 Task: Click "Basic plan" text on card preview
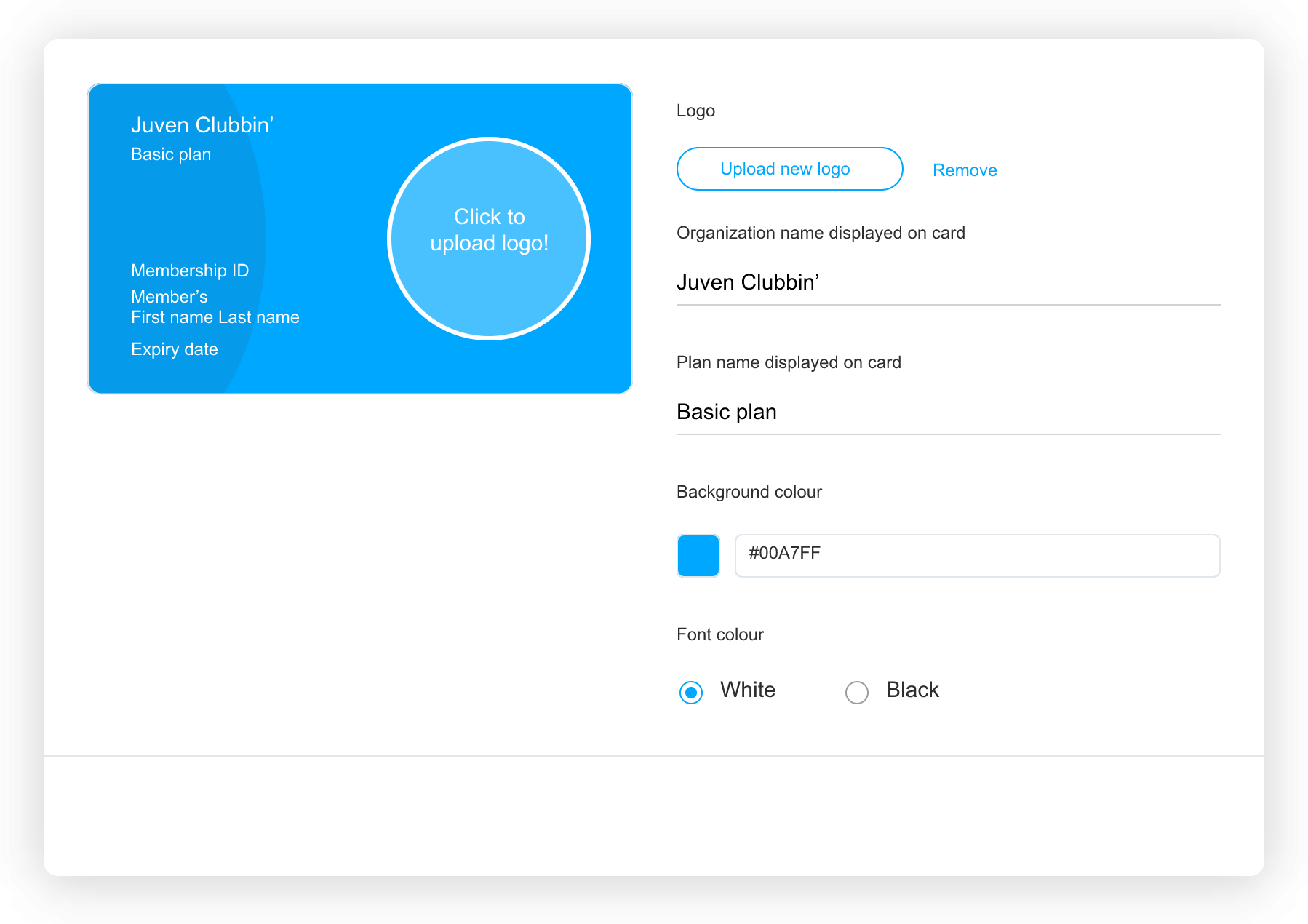coord(171,154)
